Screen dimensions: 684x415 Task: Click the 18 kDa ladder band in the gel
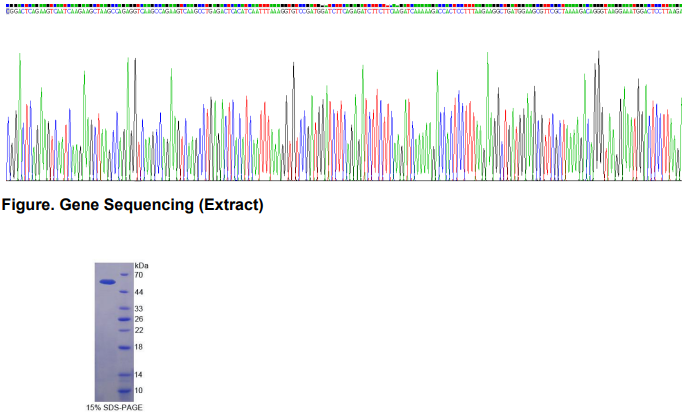click(x=125, y=347)
